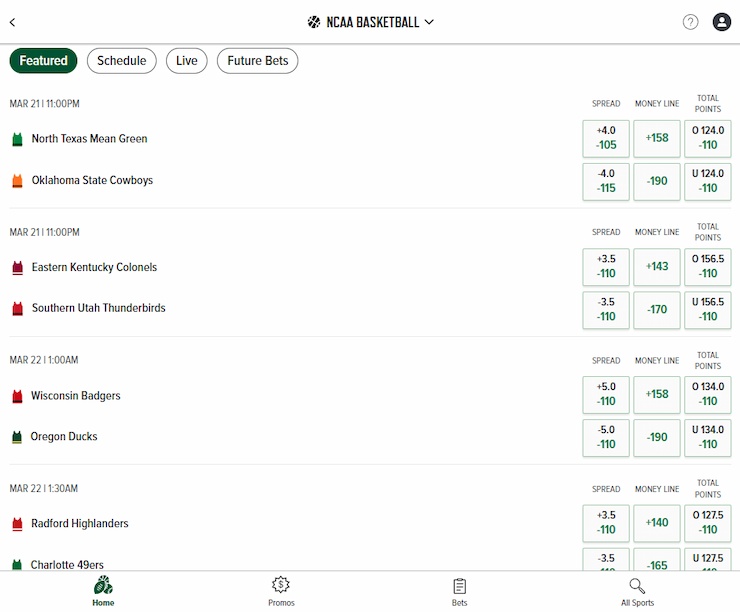Image resolution: width=740 pixels, height=612 pixels.
Task: Tap the Oklahoma State Cowboys jersey icon
Action: [x=17, y=181]
